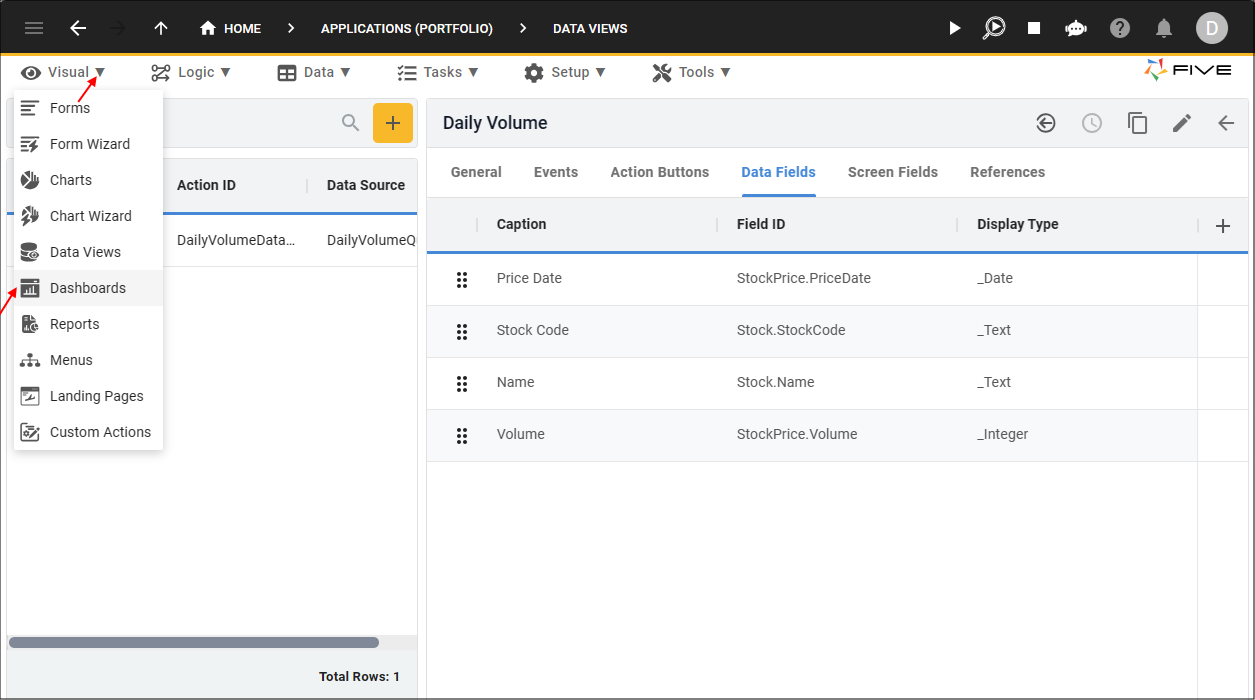Image resolution: width=1255 pixels, height=700 pixels.
Task: Run with inspector using magnifier play icon
Action: tap(994, 28)
